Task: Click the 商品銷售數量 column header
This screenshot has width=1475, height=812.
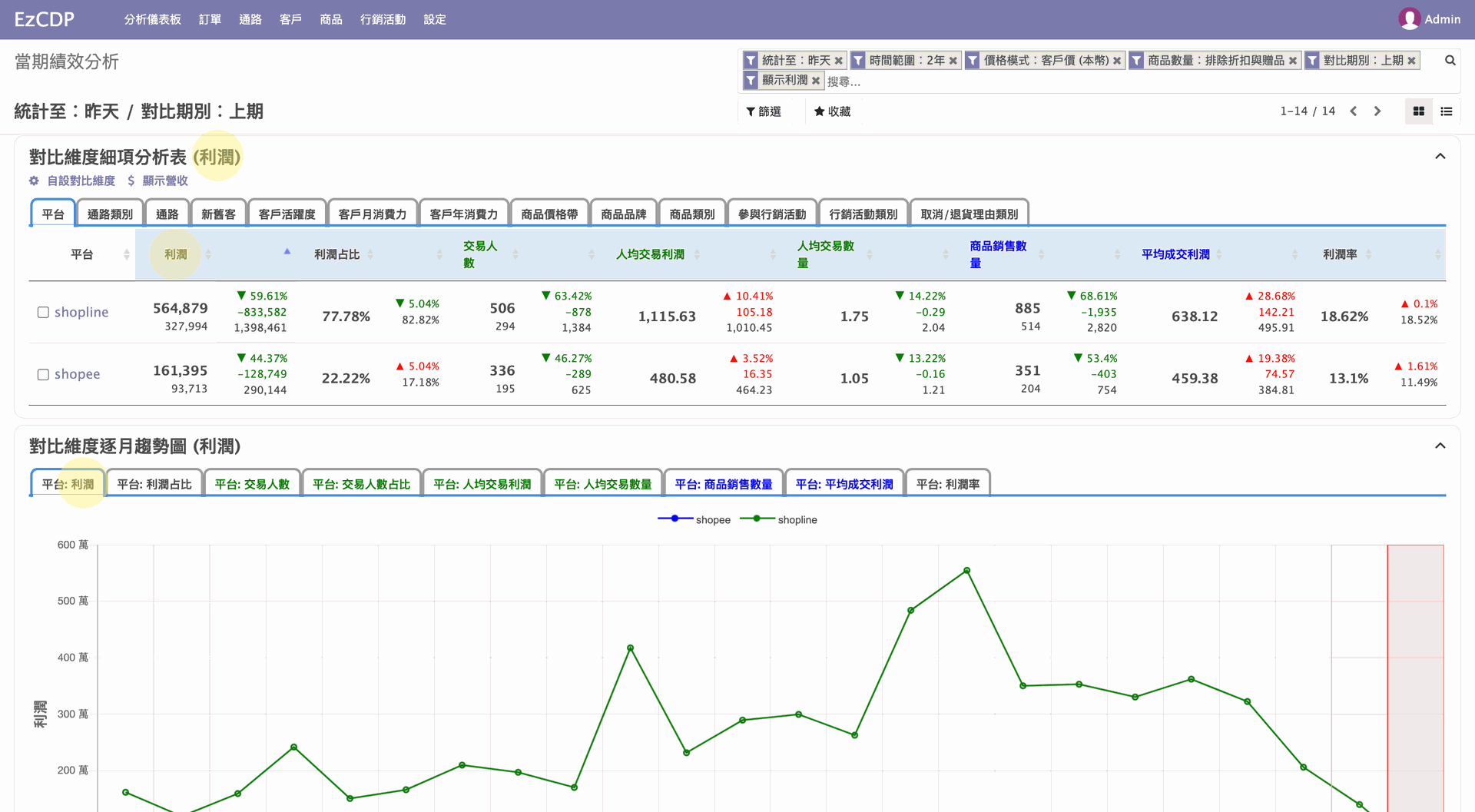Action: pos(998,254)
